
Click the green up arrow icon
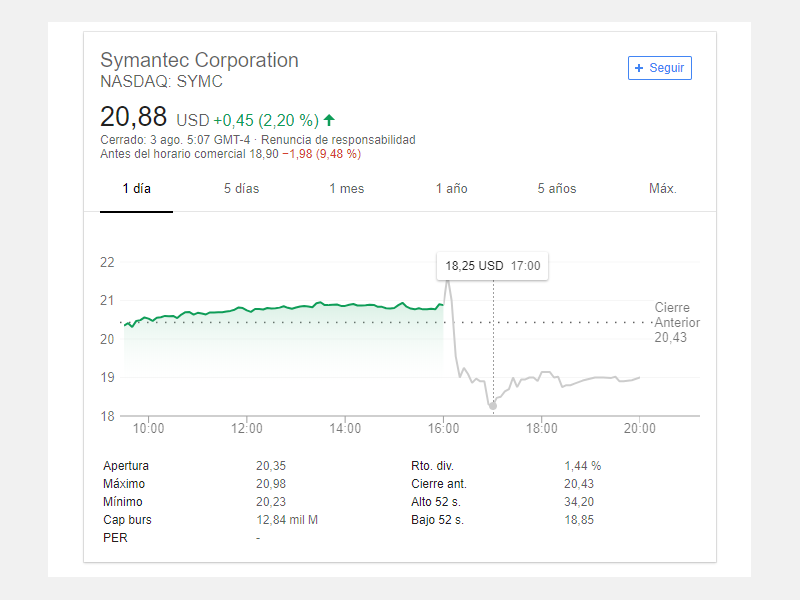pos(329,120)
